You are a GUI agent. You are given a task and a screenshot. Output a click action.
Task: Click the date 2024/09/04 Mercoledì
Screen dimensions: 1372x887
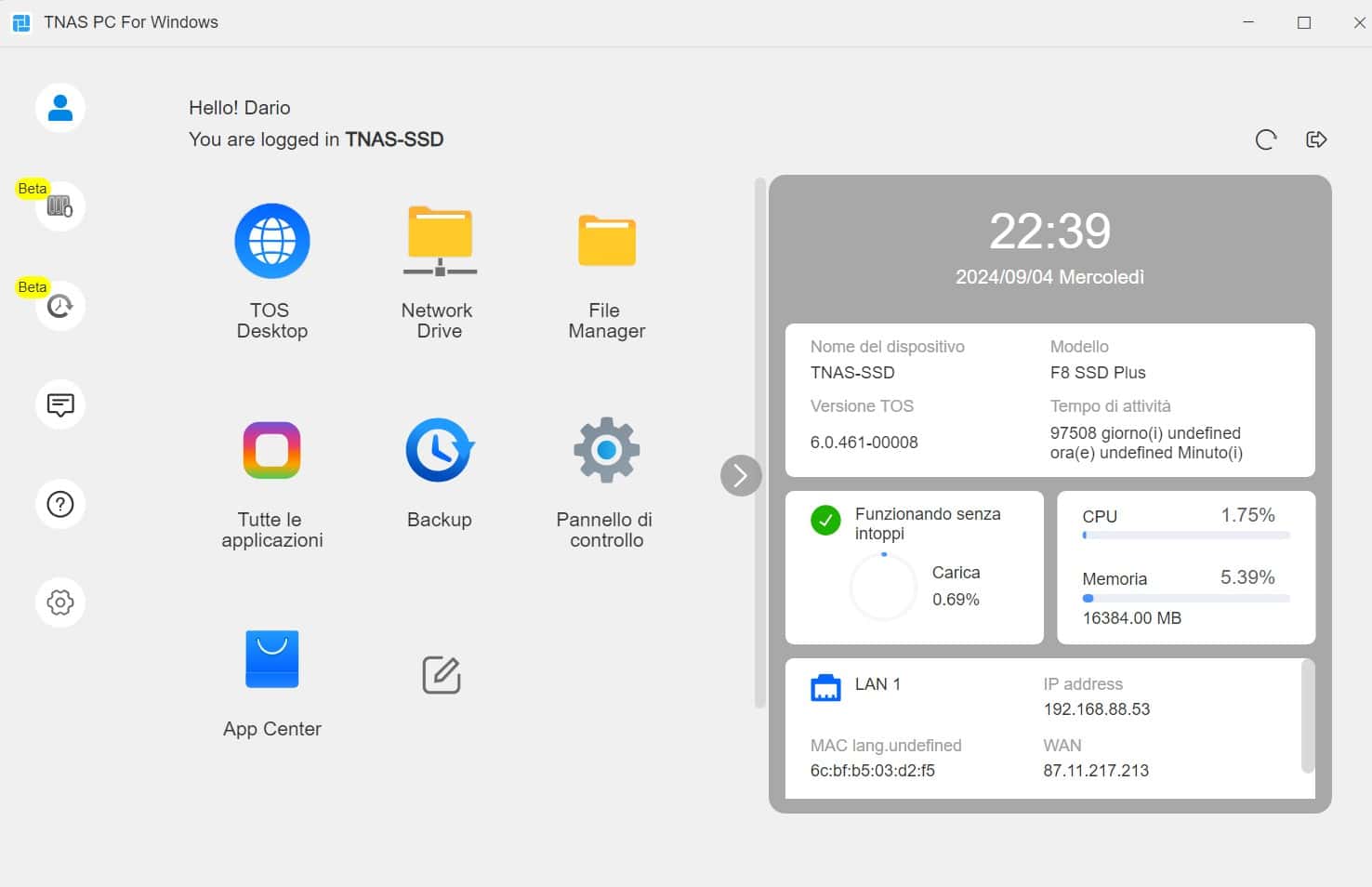click(1050, 277)
